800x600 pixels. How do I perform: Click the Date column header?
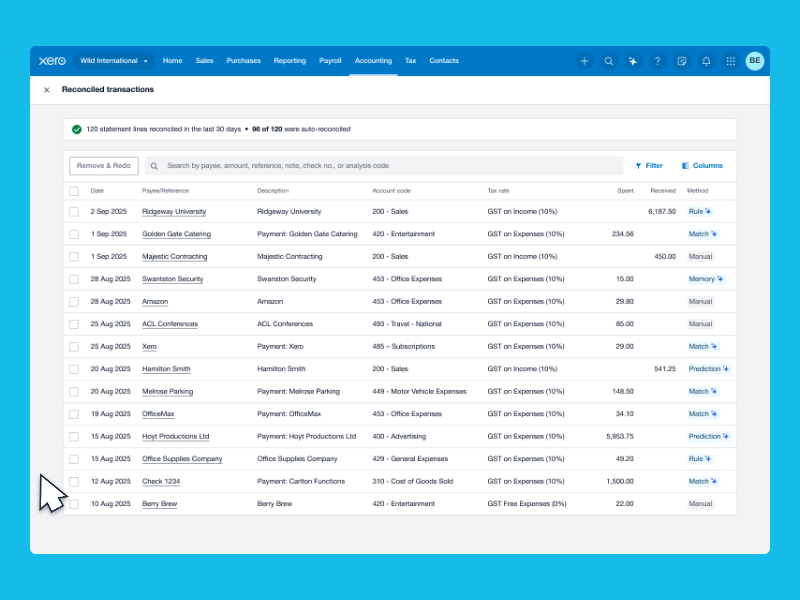point(97,191)
